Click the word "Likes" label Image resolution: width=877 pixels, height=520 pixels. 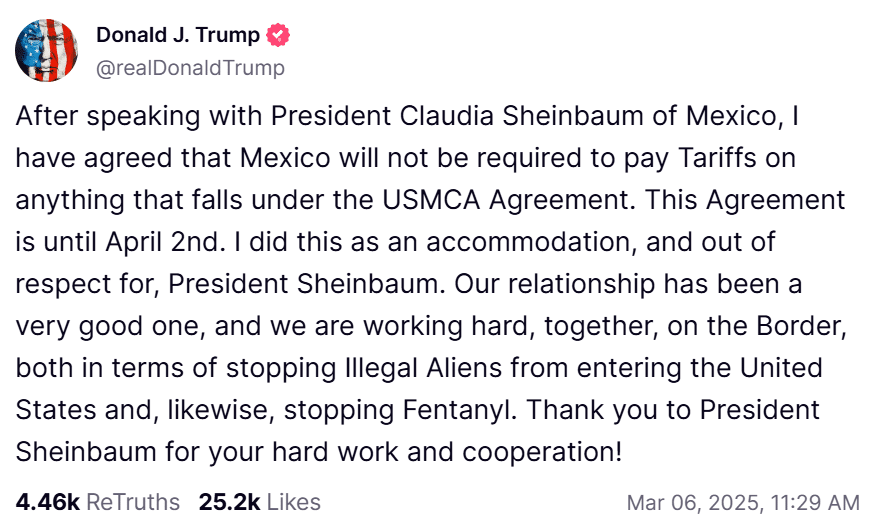tap(293, 502)
